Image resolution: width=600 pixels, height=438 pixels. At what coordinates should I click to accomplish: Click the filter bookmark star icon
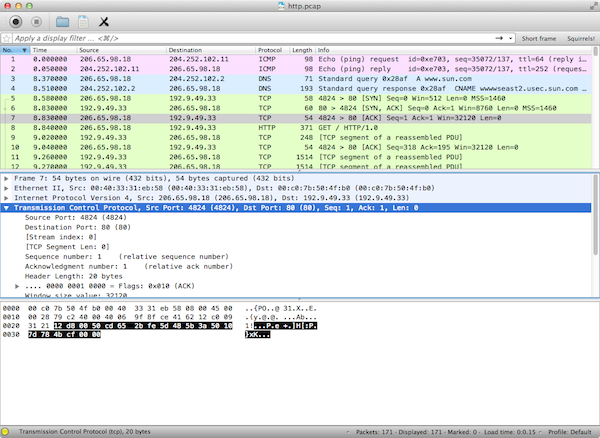click(x=7, y=38)
